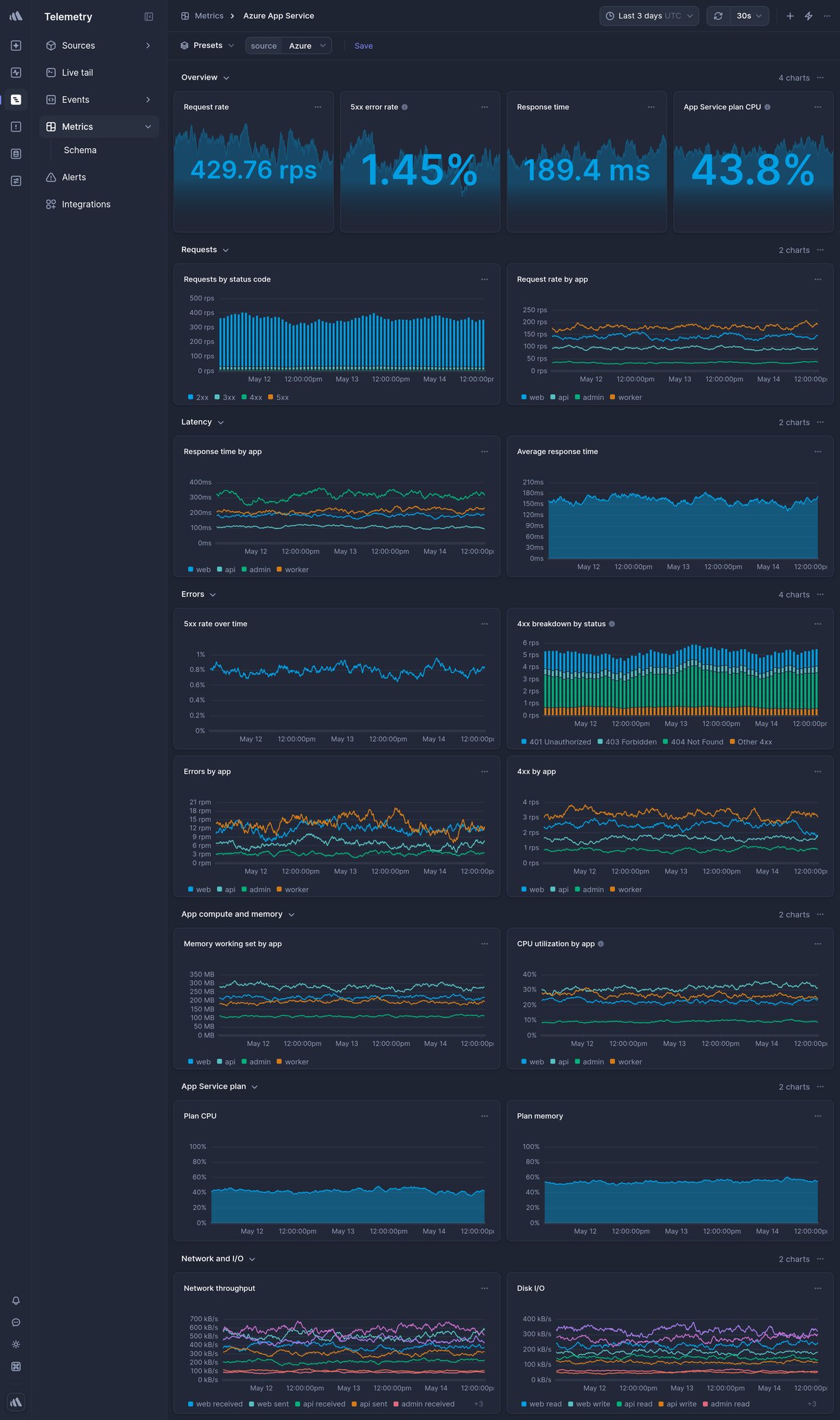Show info for App Service plan CPU

click(767, 107)
